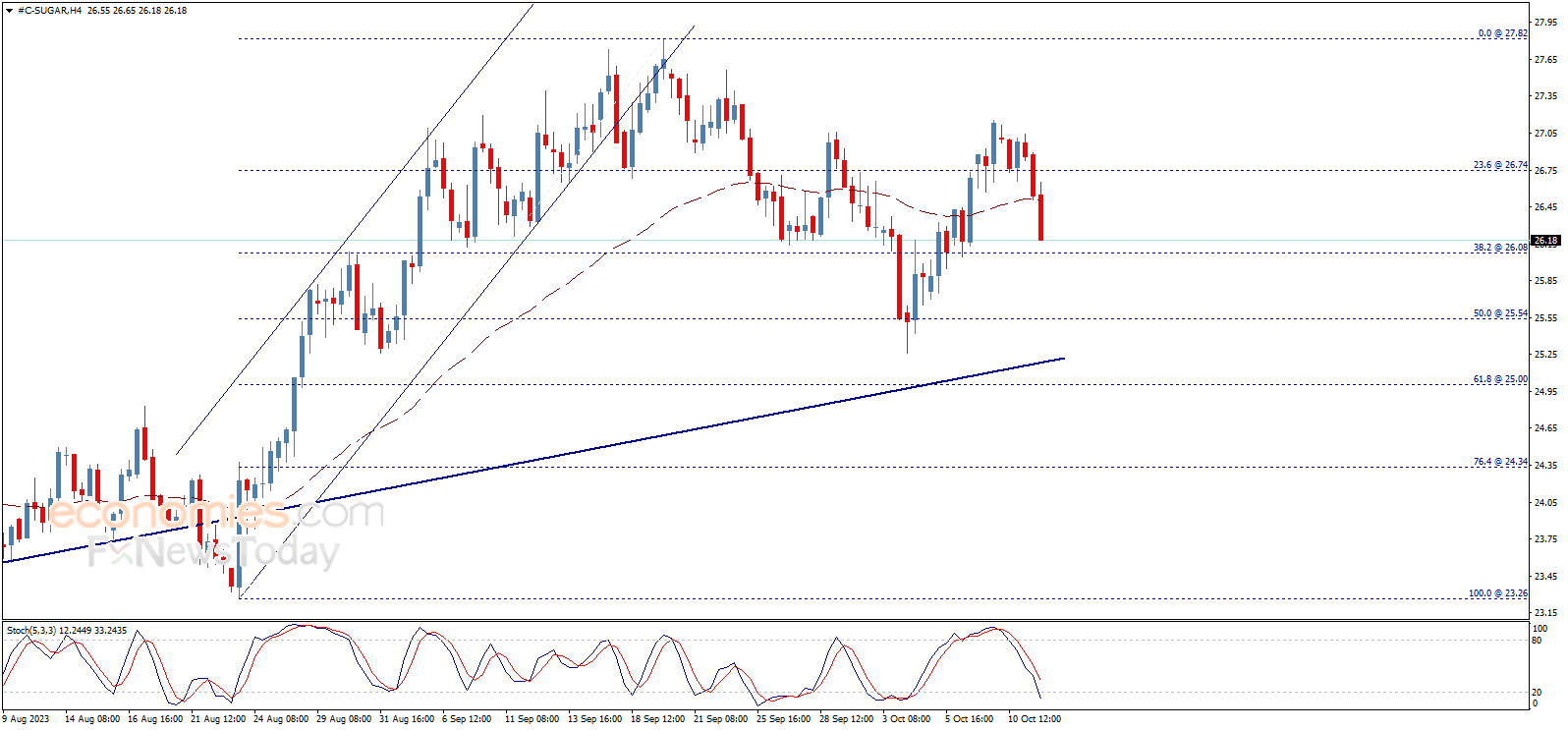Click the stochastic scale value 80
Image resolution: width=1568 pixels, height=730 pixels.
(x=1538, y=641)
